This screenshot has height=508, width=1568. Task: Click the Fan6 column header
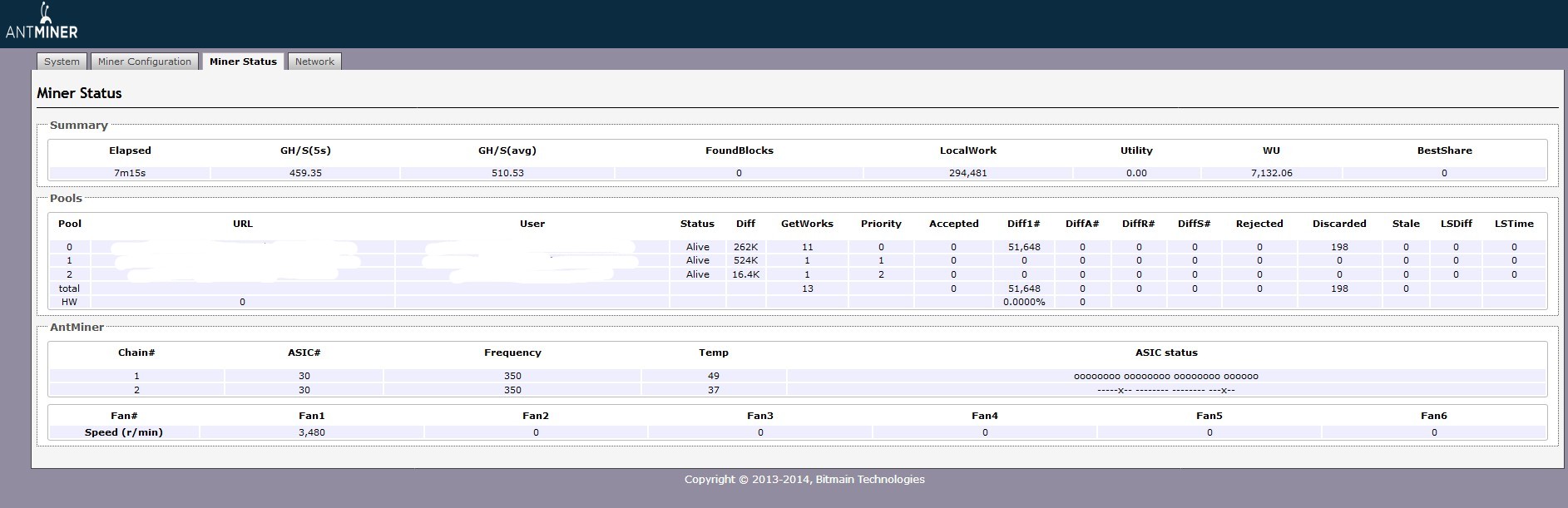1434,416
